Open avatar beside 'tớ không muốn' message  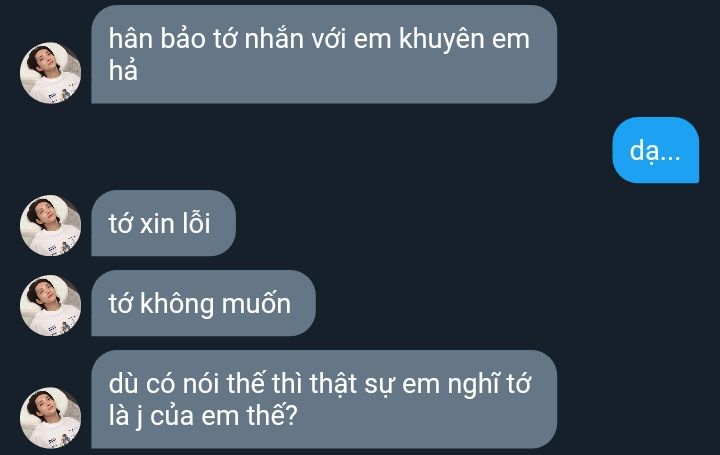[x=51, y=305]
